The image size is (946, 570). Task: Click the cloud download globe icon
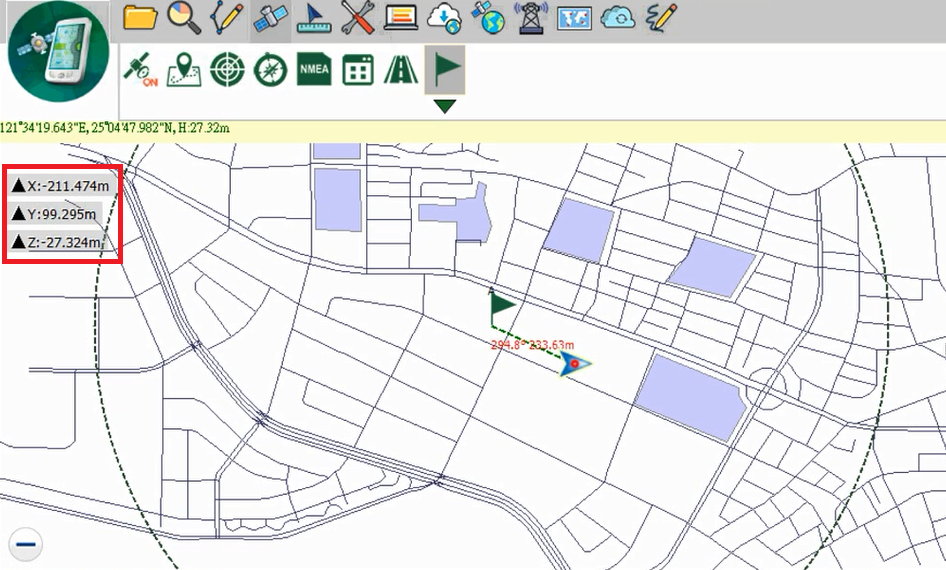(443, 18)
